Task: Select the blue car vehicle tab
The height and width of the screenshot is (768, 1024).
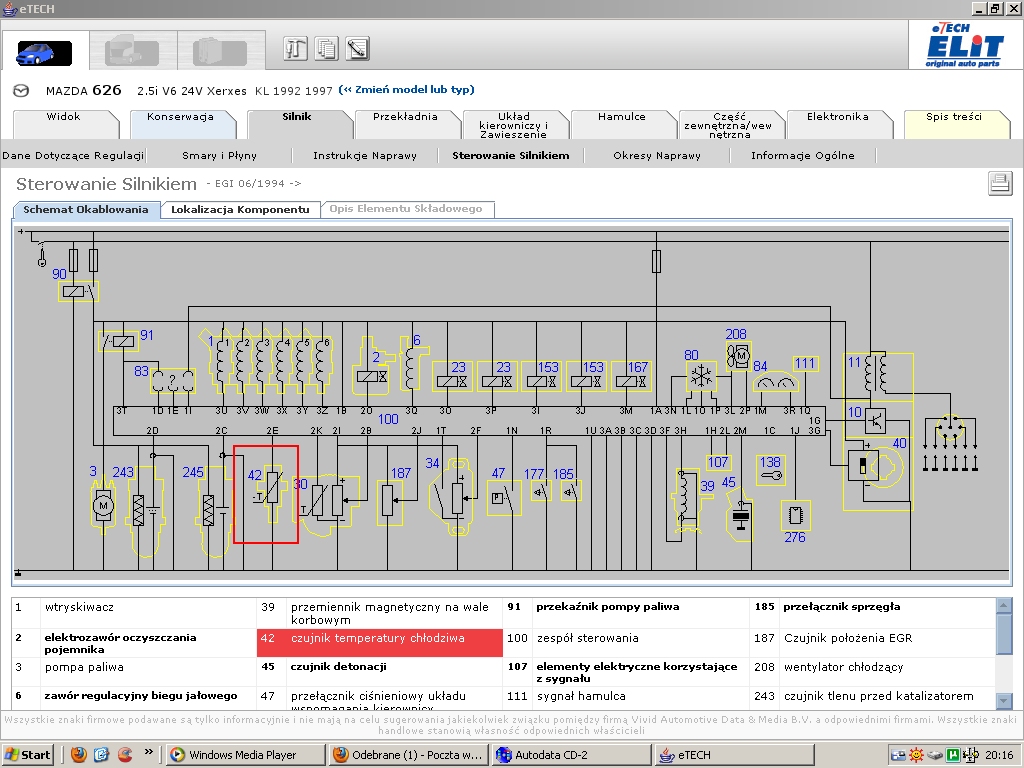Action: coord(44,52)
